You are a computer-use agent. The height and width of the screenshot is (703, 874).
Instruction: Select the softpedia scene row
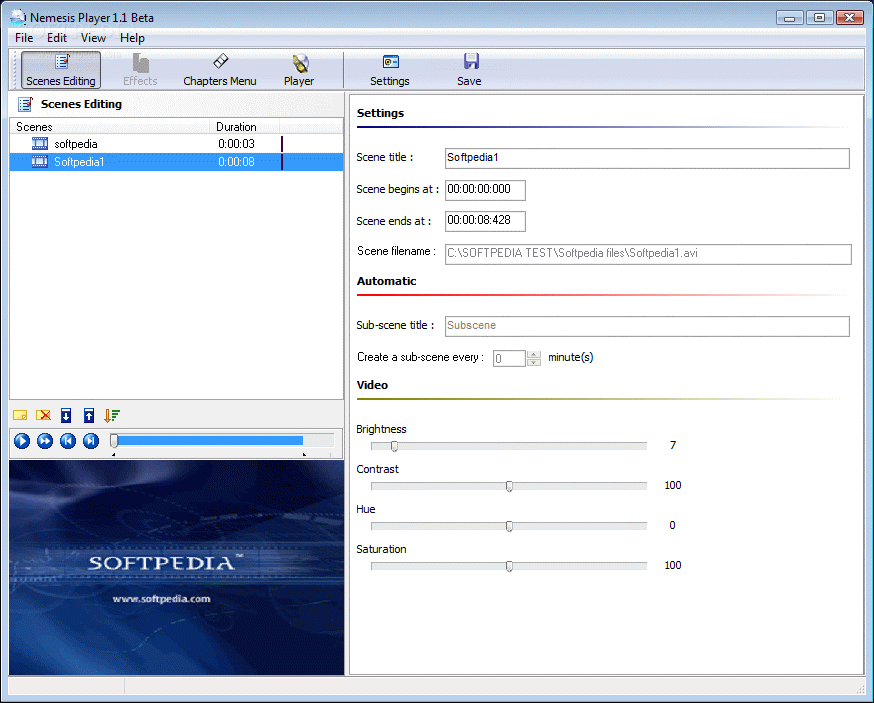(176, 144)
